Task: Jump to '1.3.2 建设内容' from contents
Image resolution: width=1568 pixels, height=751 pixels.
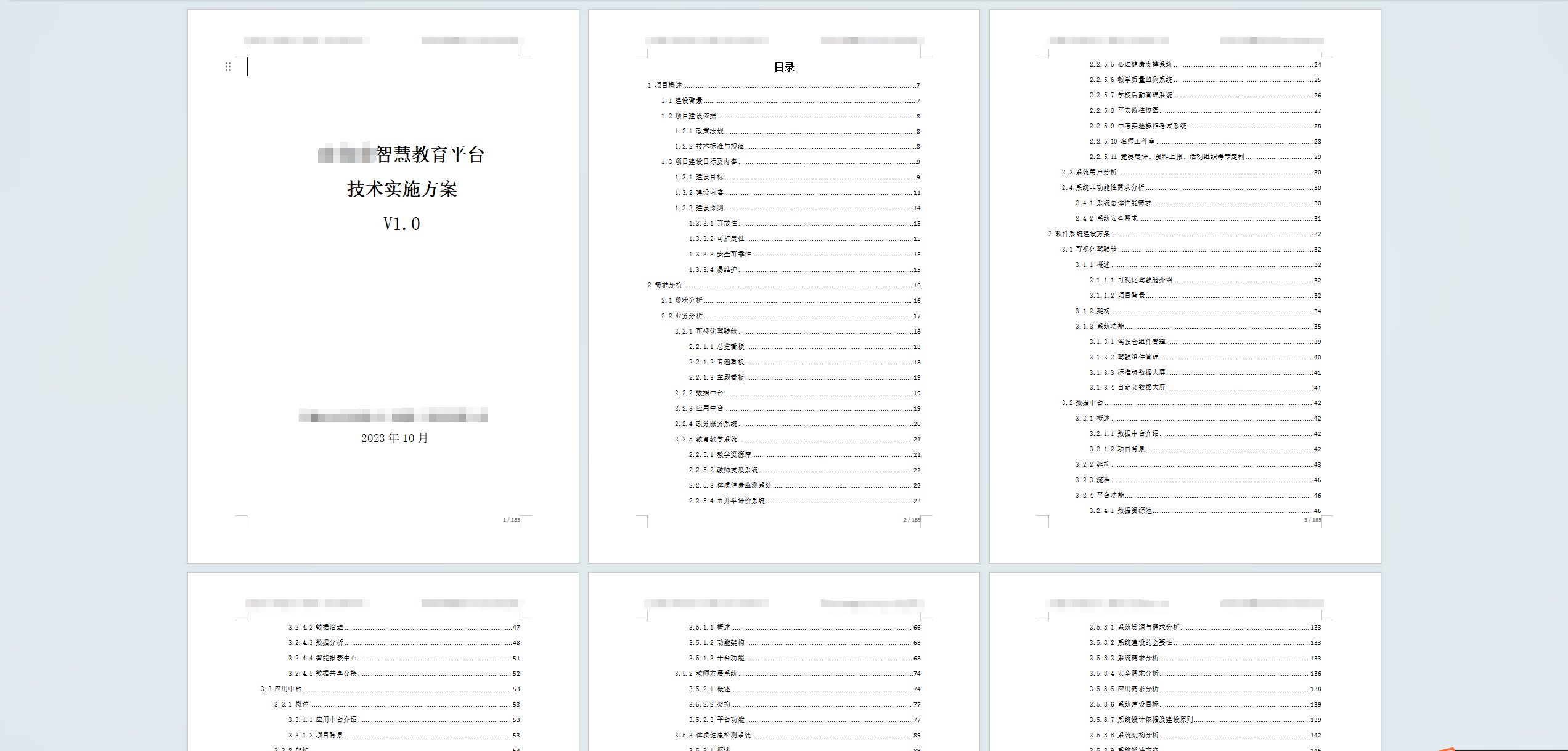Action: tap(797, 193)
